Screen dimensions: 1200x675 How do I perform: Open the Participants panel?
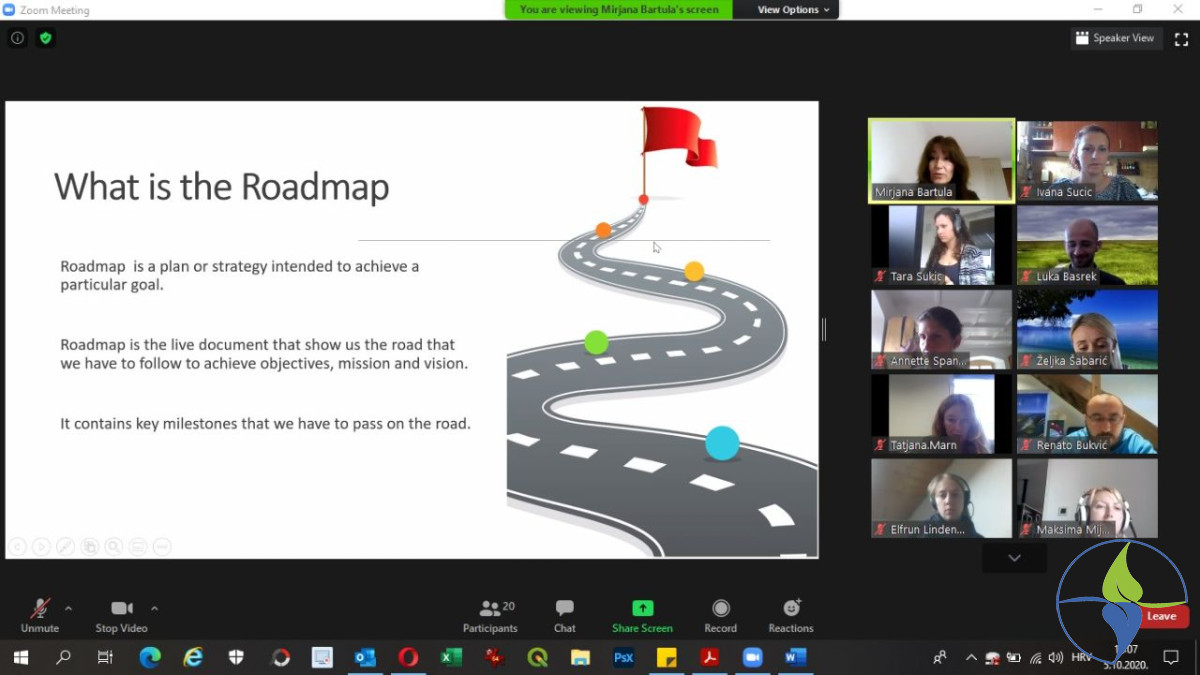(490, 615)
